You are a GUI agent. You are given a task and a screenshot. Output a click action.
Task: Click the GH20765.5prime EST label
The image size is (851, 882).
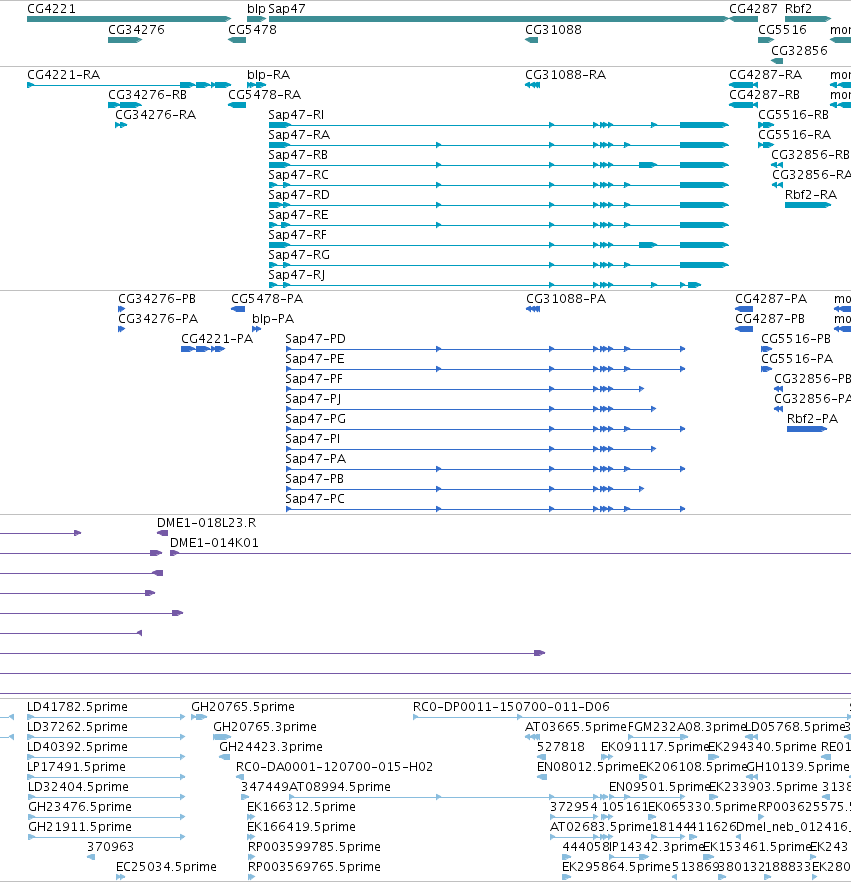(243, 706)
